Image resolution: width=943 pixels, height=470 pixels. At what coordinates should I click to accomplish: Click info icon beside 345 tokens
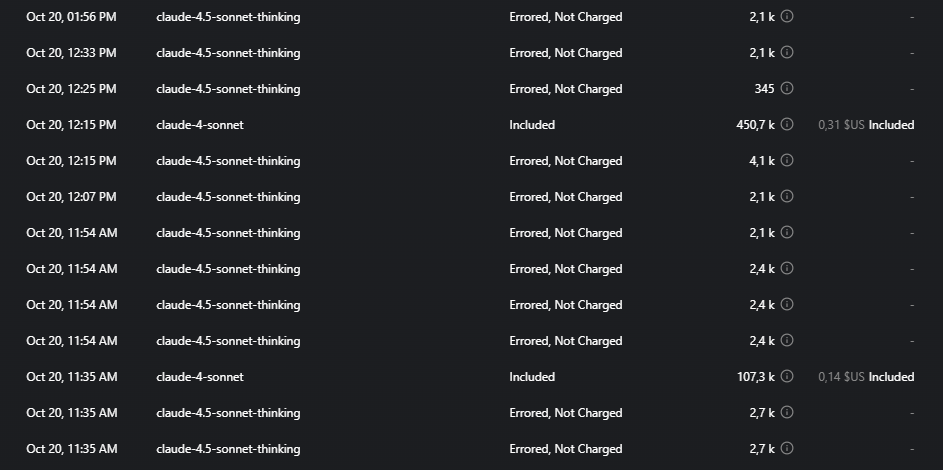click(x=787, y=89)
